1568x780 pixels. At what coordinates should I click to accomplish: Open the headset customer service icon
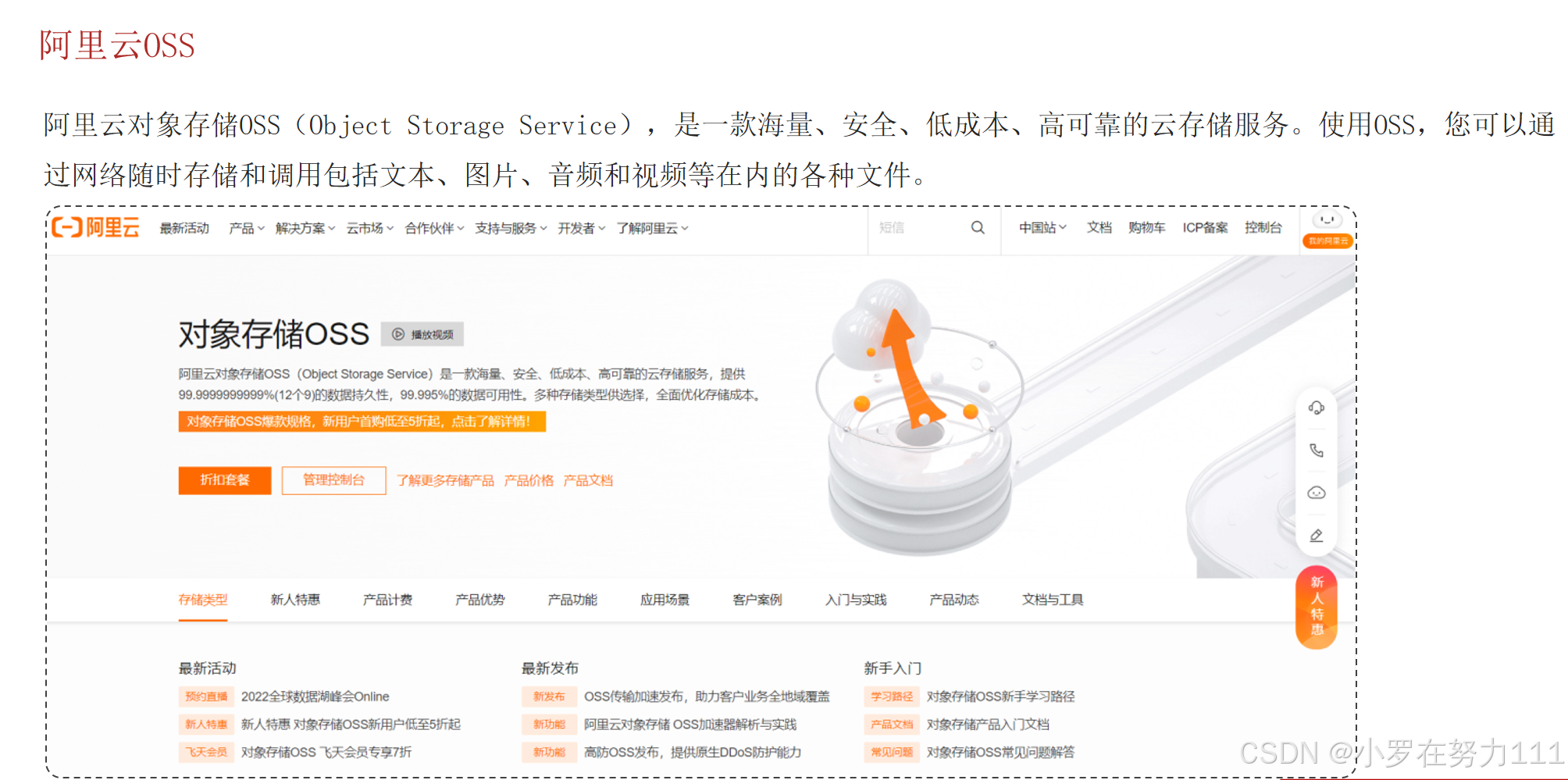pos(1317,408)
